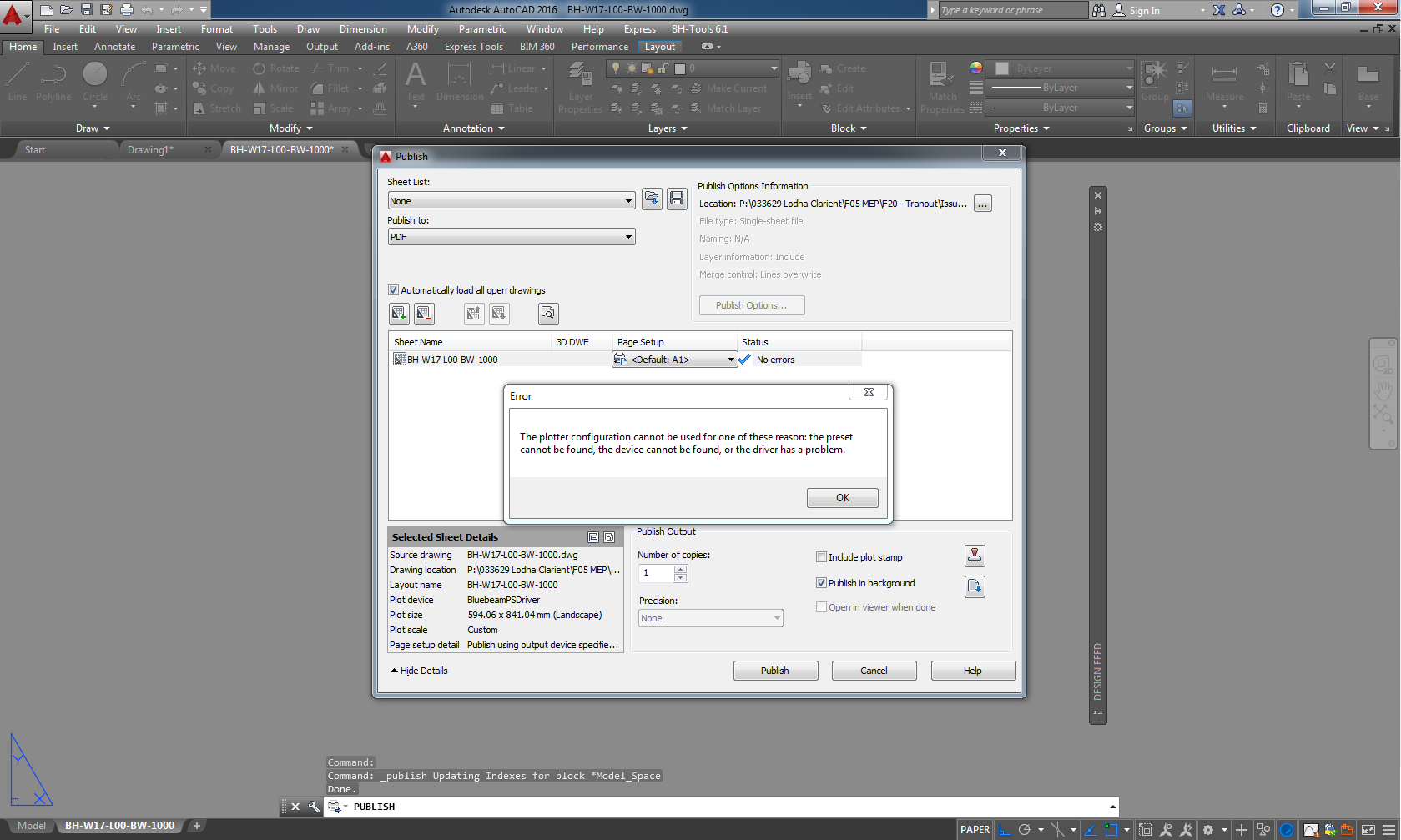Image resolution: width=1401 pixels, height=840 pixels.
Task: Click Publish Options button
Action: [x=751, y=304]
